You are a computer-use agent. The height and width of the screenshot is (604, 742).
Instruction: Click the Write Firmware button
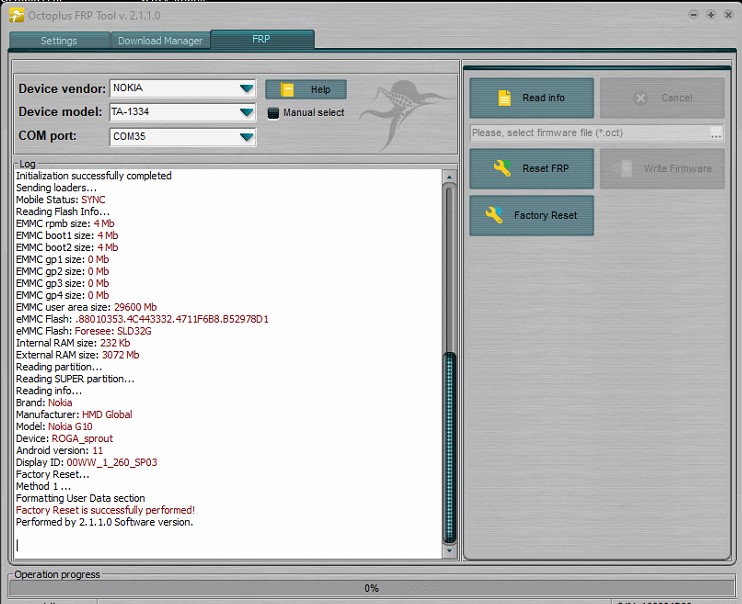coord(662,169)
